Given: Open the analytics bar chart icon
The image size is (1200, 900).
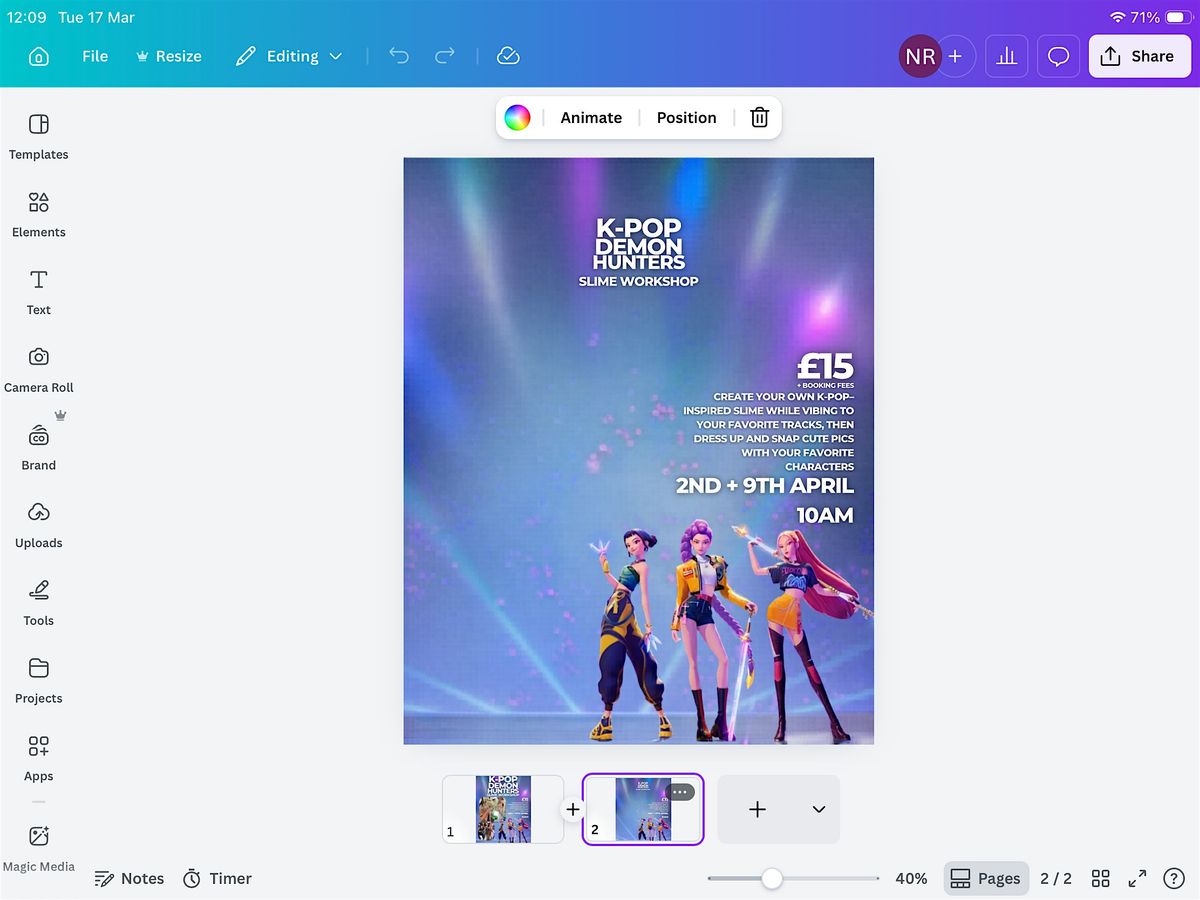Looking at the screenshot, I should [1006, 57].
